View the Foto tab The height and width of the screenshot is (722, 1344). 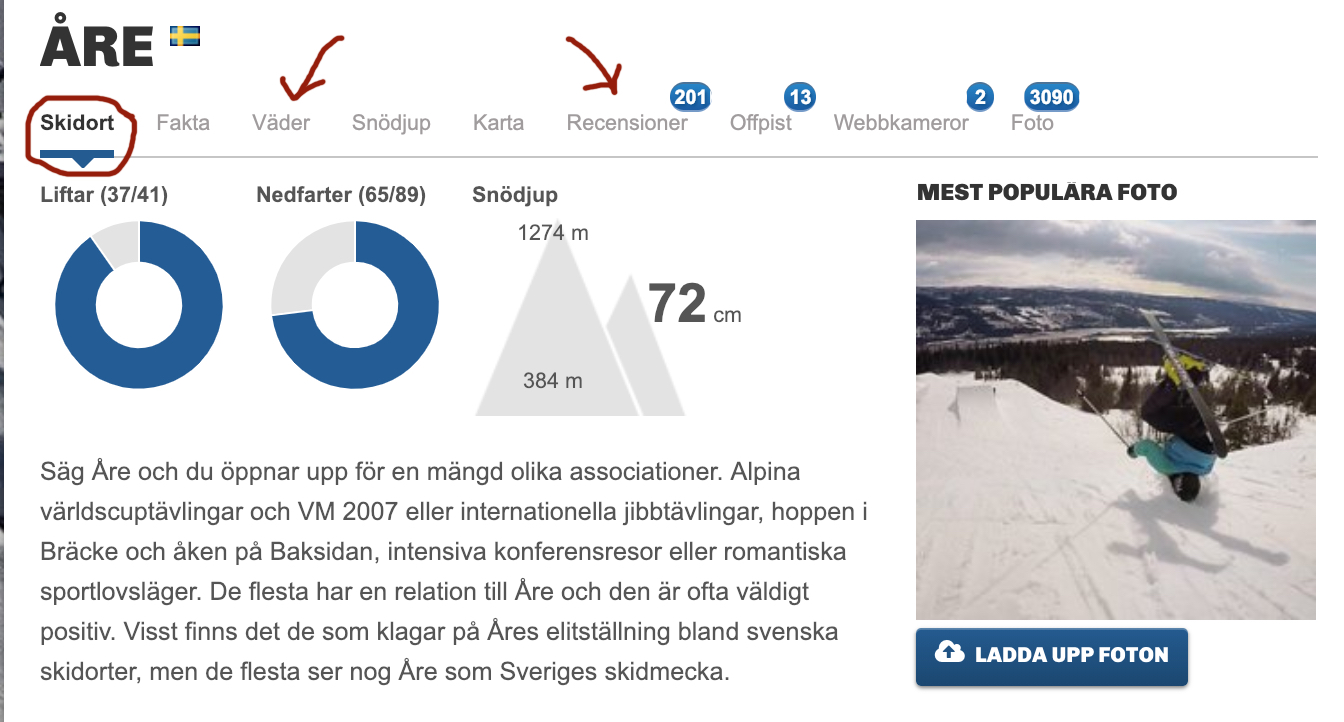(x=1032, y=124)
